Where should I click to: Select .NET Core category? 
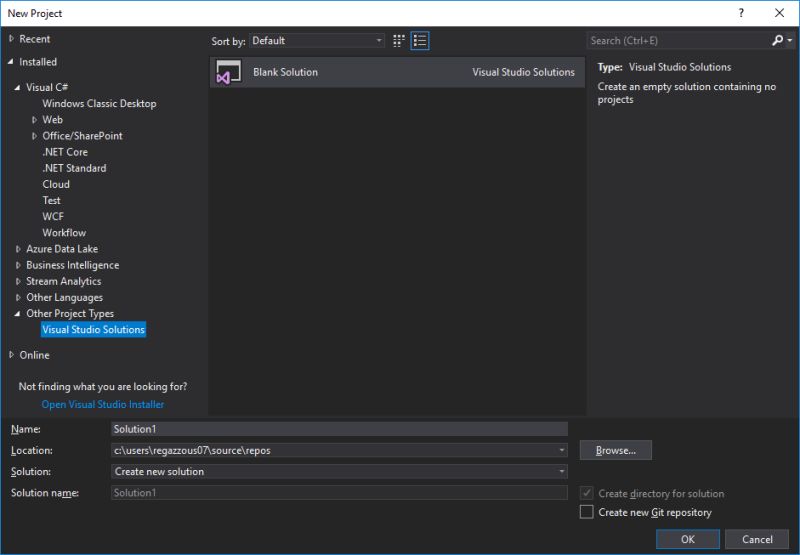point(65,152)
